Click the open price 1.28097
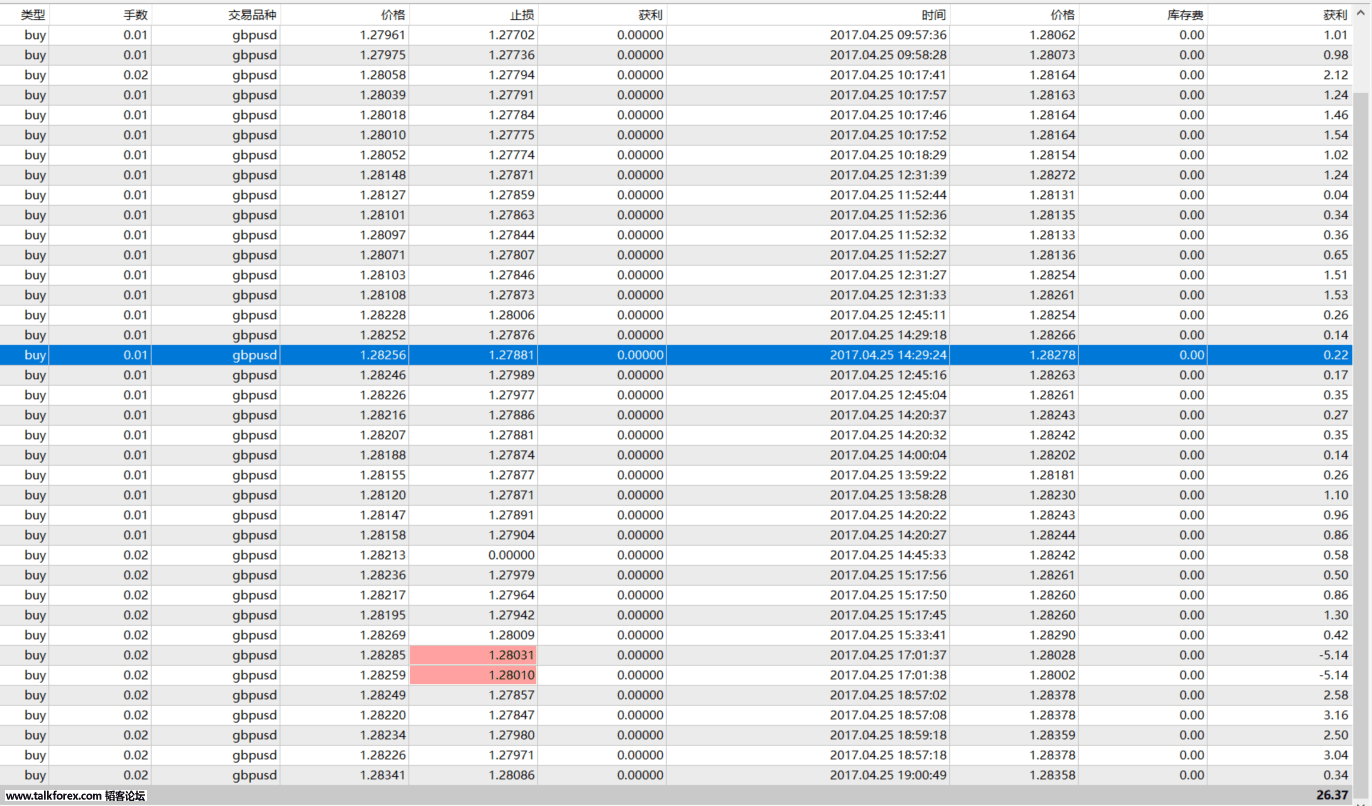The width and height of the screenshot is (1372, 806). [x=382, y=235]
